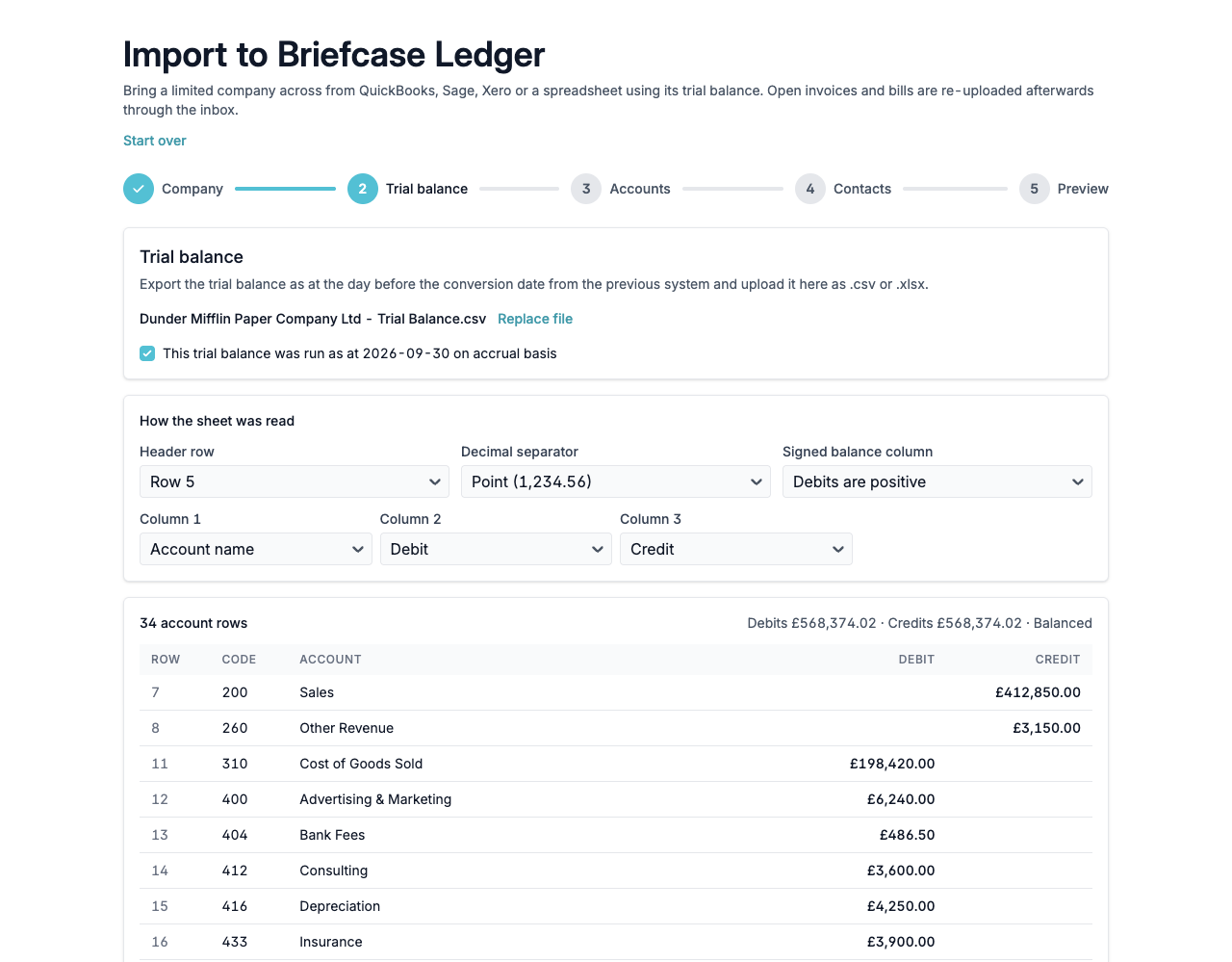Click the £412,850.00 credit amount
This screenshot has width=1232, height=962.
pyautogui.click(x=1038, y=692)
